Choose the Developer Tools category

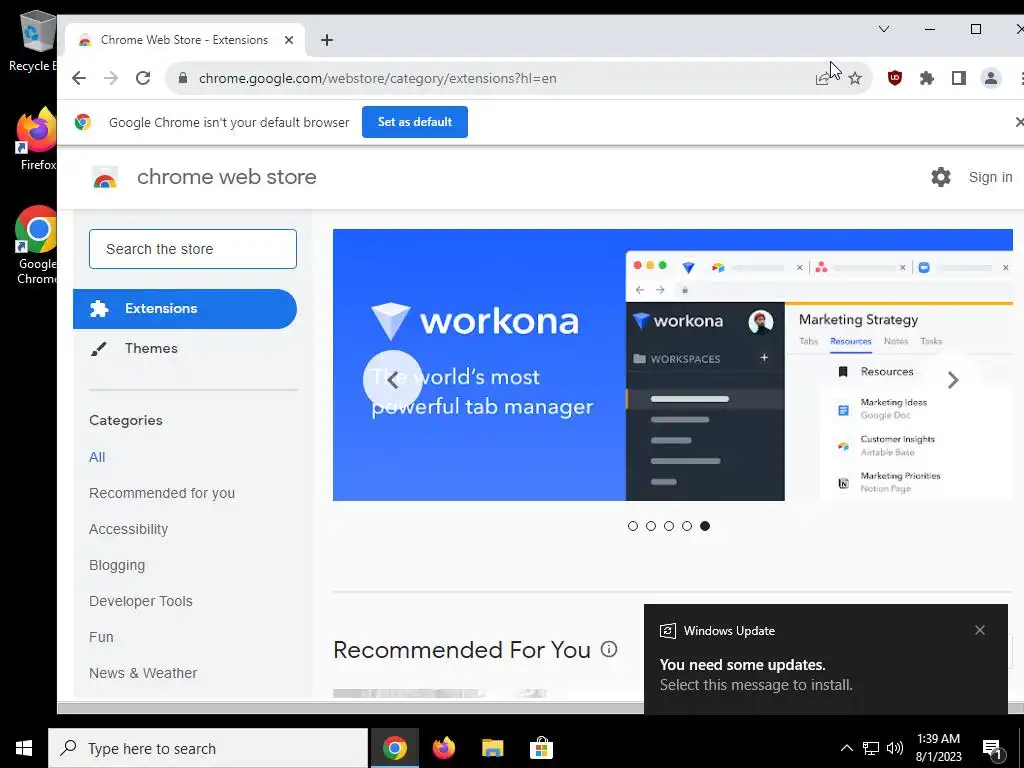pos(140,601)
